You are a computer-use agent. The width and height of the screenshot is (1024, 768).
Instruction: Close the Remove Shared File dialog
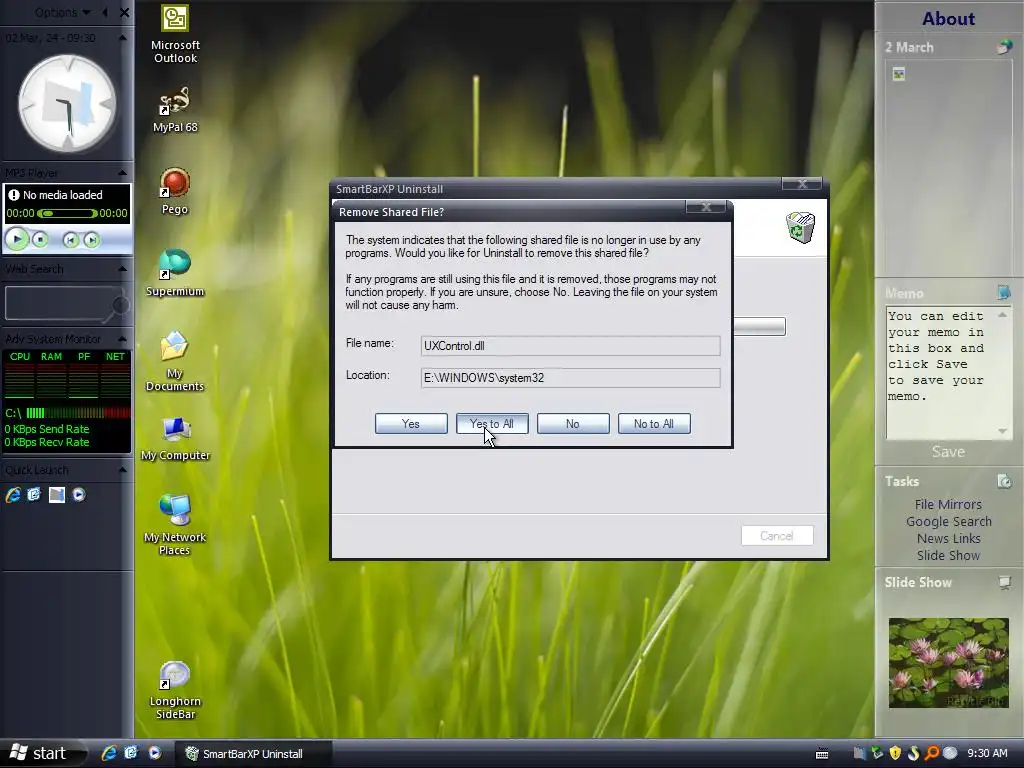tap(706, 207)
